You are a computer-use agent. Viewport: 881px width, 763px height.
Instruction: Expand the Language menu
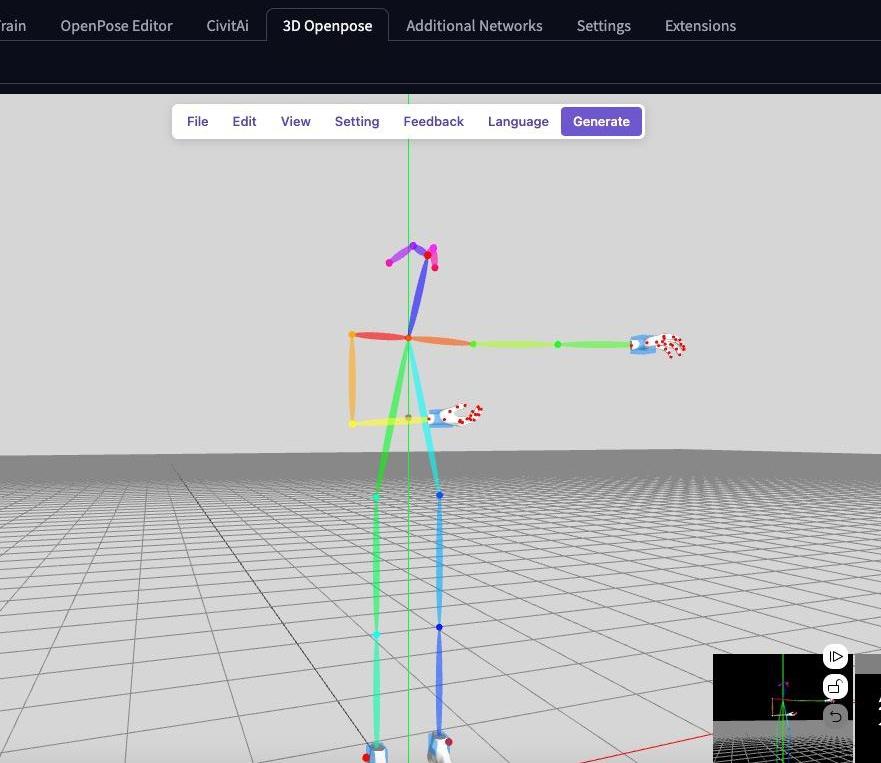tap(518, 121)
